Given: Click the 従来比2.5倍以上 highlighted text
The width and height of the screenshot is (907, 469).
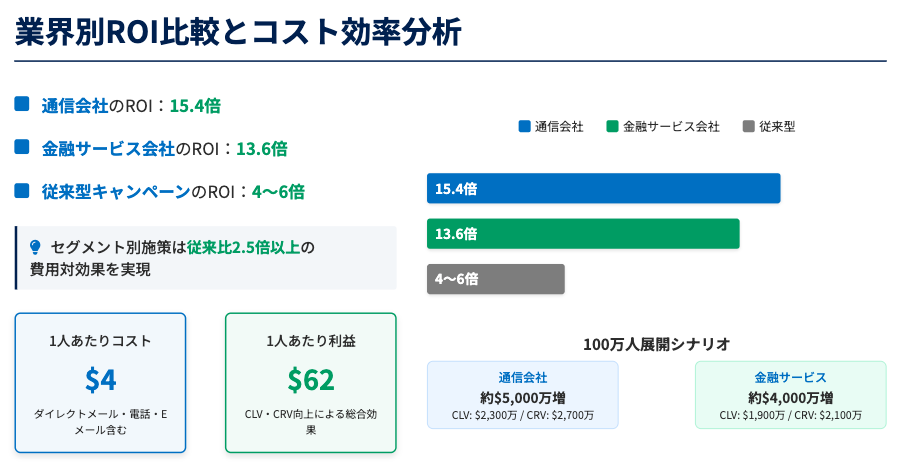Looking at the screenshot, I should [x=243, y=247].
